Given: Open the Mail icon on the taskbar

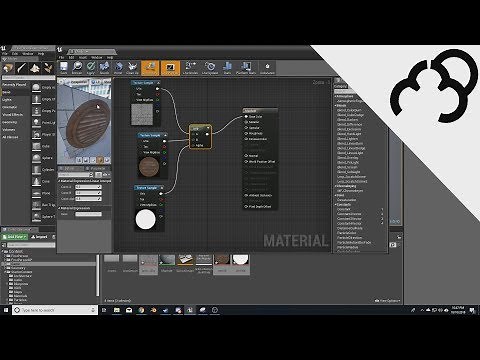Looking at the screenshot, I should pyautogui.click(x=129, y=310).
